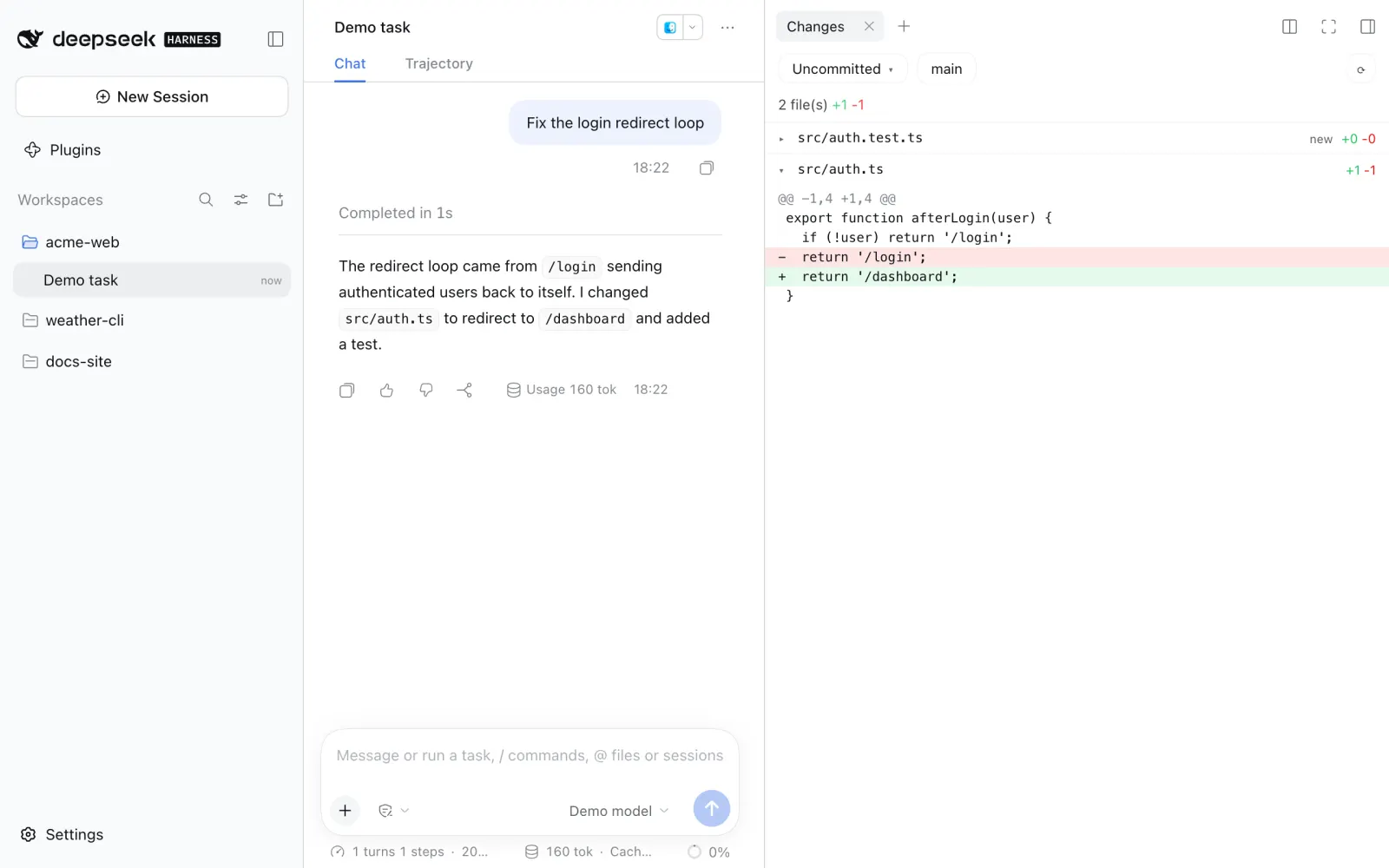The height and width of the screenshot is (868, 1389).
Task: Click the hunk header @@ -1,4 +1,4 @@
Action: point(836,199)
